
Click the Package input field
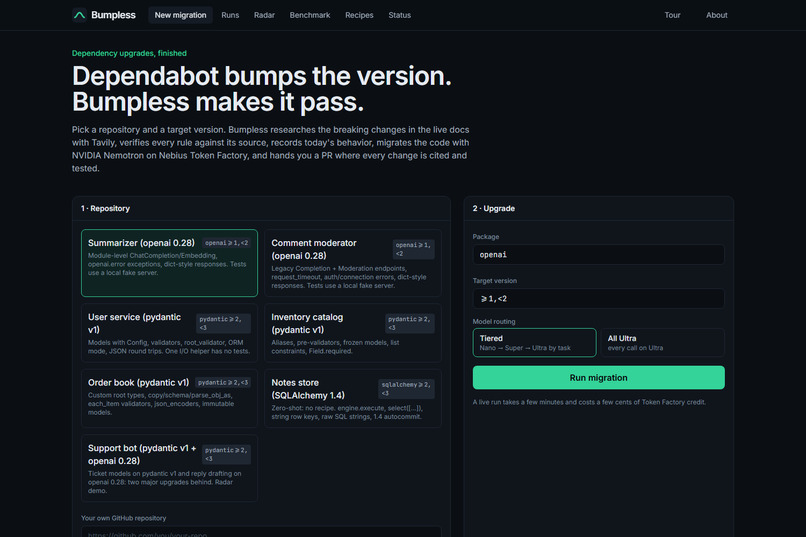coord(598,254)
